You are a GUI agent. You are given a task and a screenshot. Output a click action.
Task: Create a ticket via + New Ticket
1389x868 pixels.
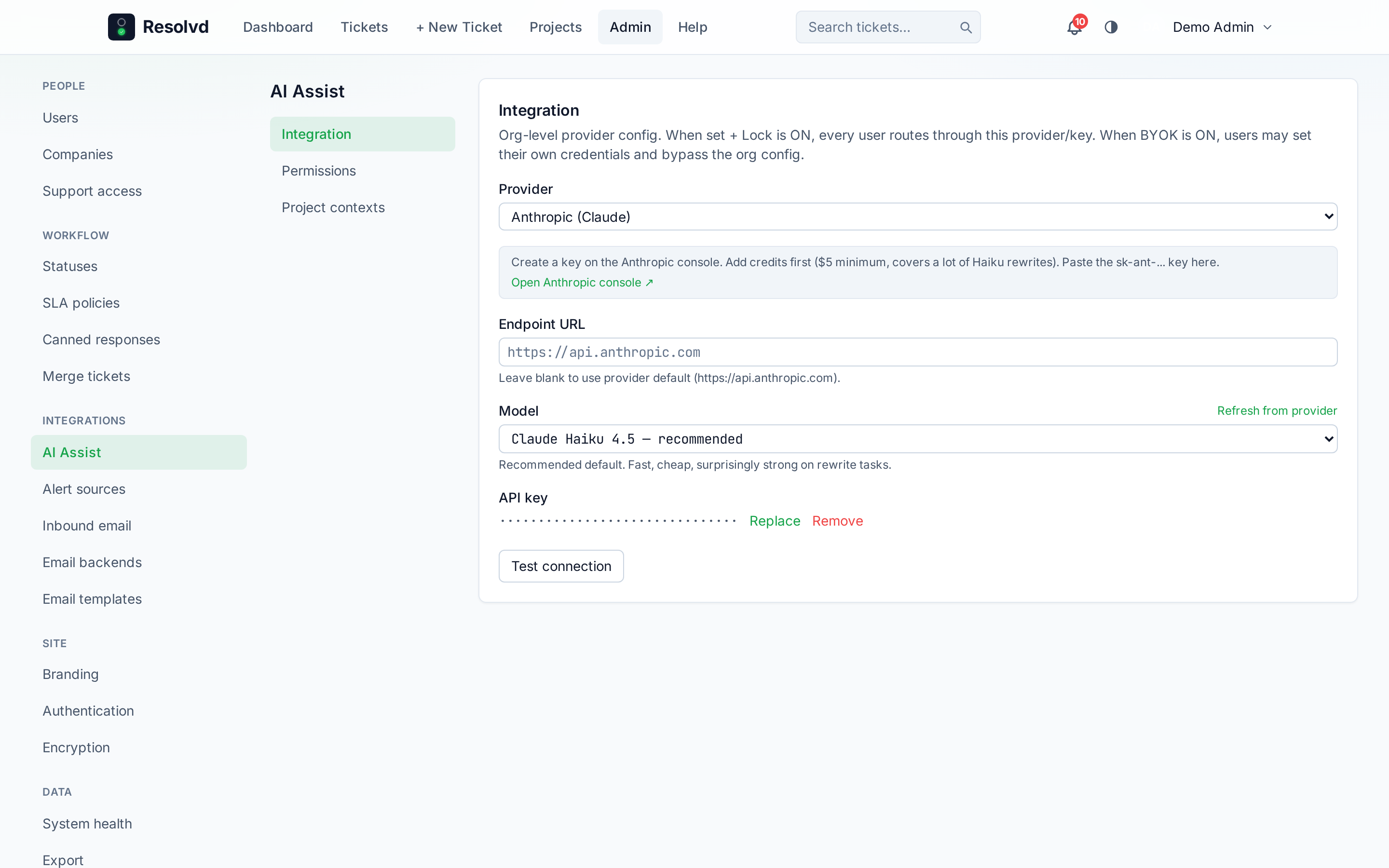(459, 27)
